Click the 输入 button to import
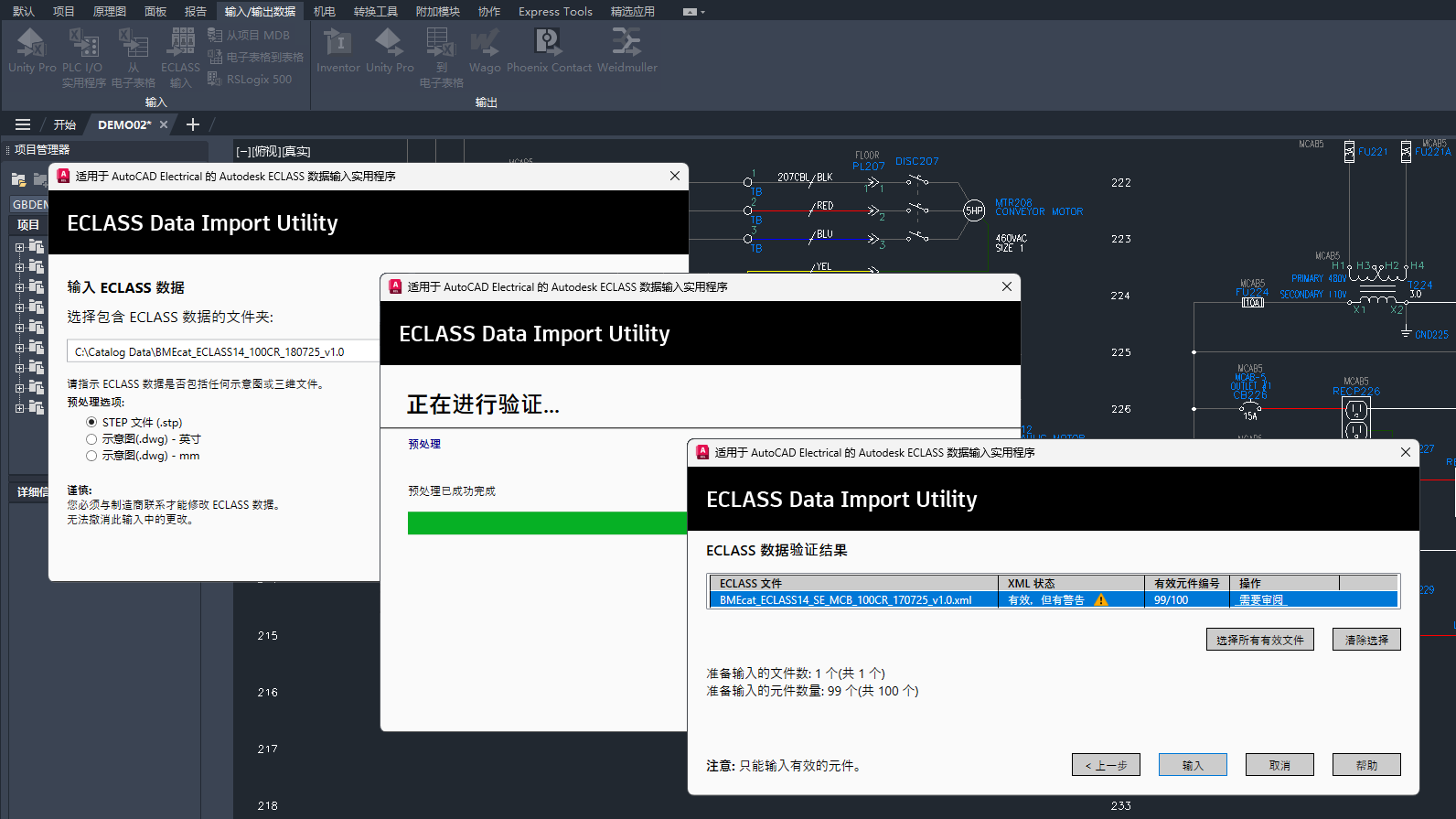The height and width of the screenshot is (819, 1456). (1193, 765)
